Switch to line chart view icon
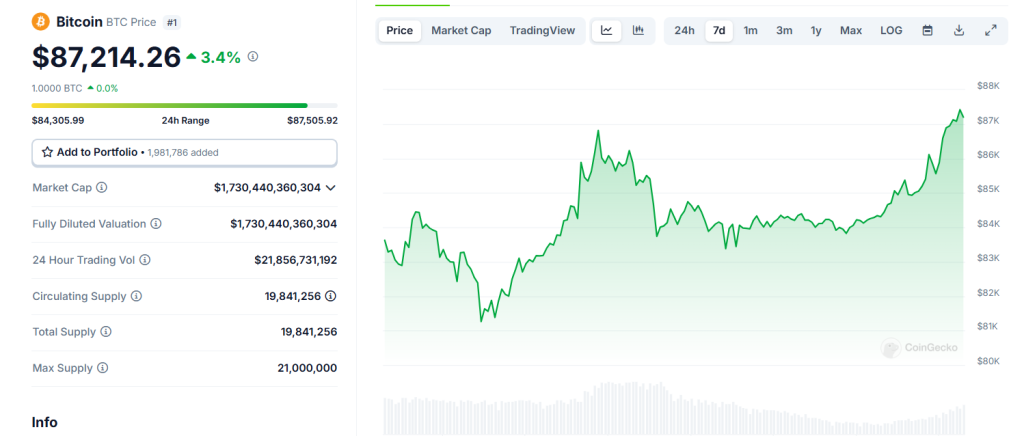Image resolution: width=1024 pixels, height=436 pixels. 607,31
